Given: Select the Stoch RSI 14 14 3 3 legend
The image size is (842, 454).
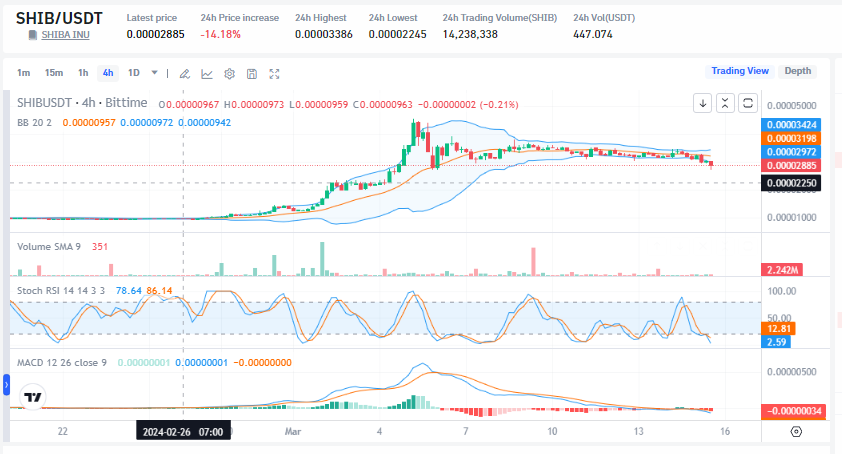Looking at the screenshot, I should click(x=61, y=291).
